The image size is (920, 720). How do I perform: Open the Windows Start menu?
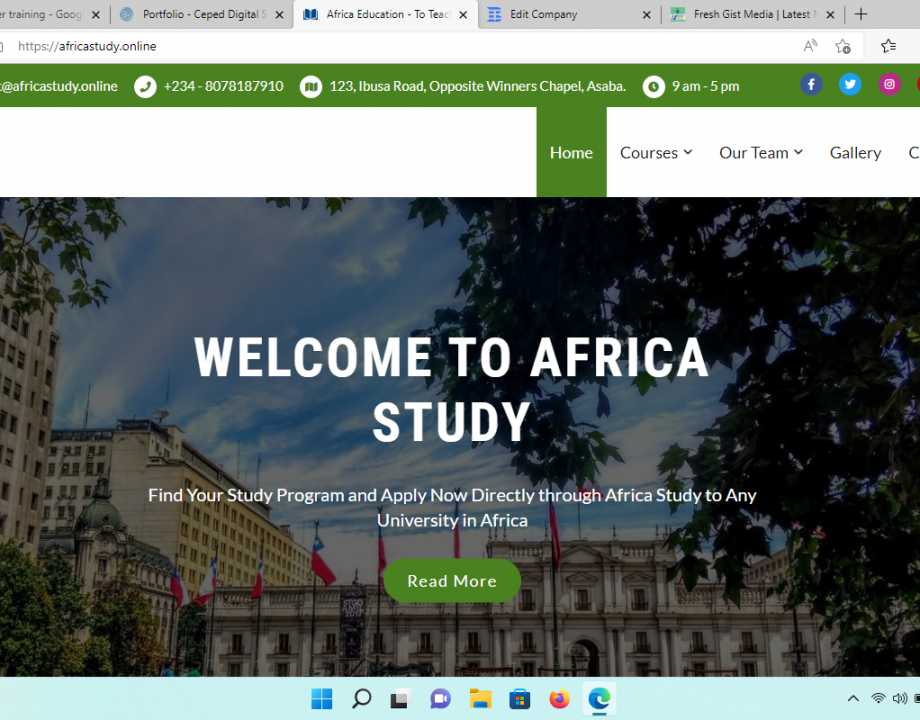pyautogui.click(x=321, y=698)
